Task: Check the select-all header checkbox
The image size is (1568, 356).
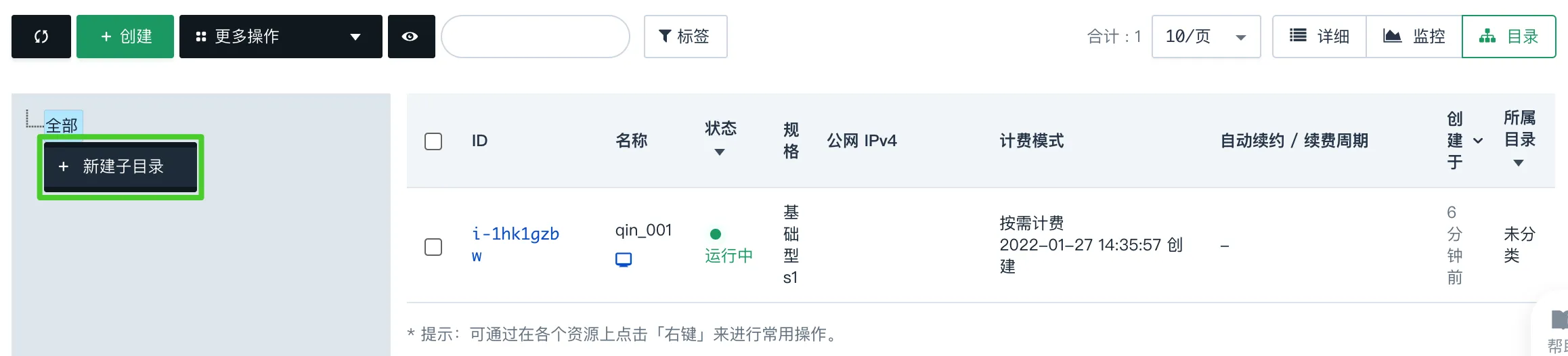Action: (x=433, y=141)
